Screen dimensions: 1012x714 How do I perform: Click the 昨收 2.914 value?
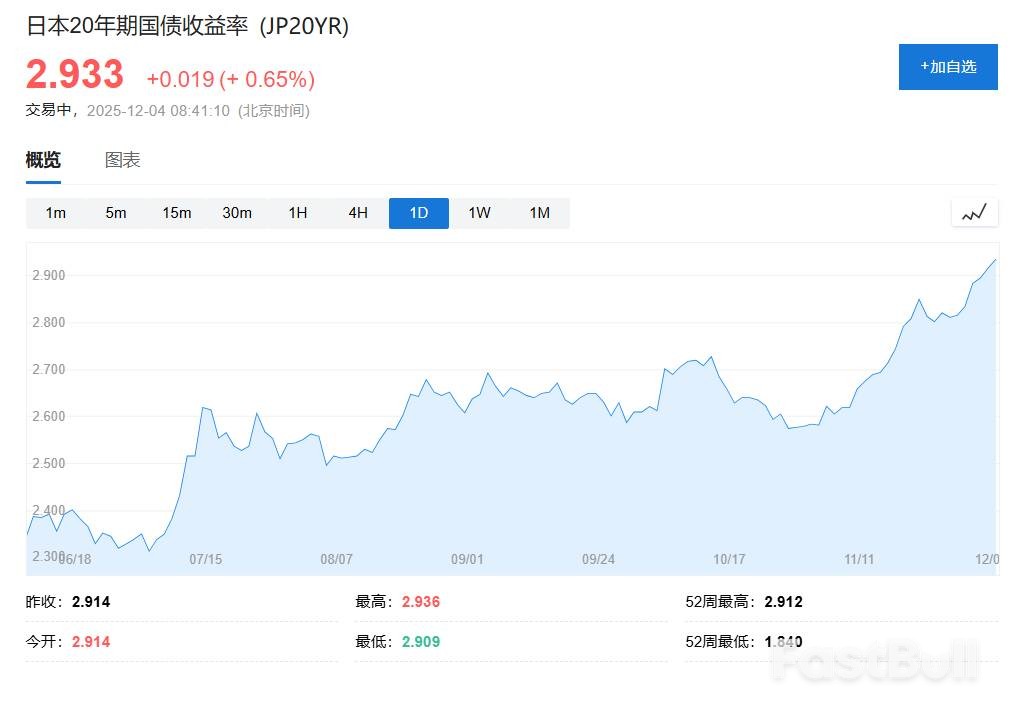[x=90, y=601]
